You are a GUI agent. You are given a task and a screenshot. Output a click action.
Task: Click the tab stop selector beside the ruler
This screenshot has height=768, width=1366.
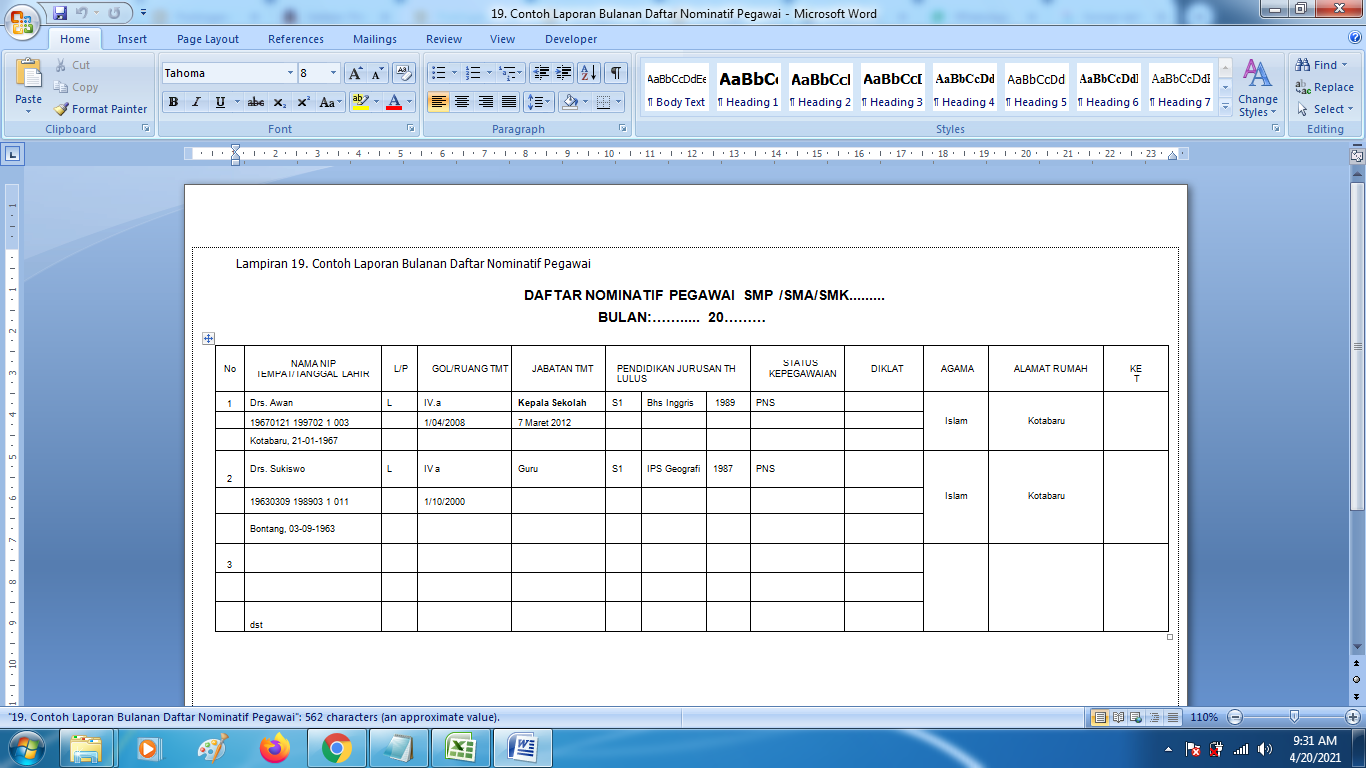tap(13, 154)
